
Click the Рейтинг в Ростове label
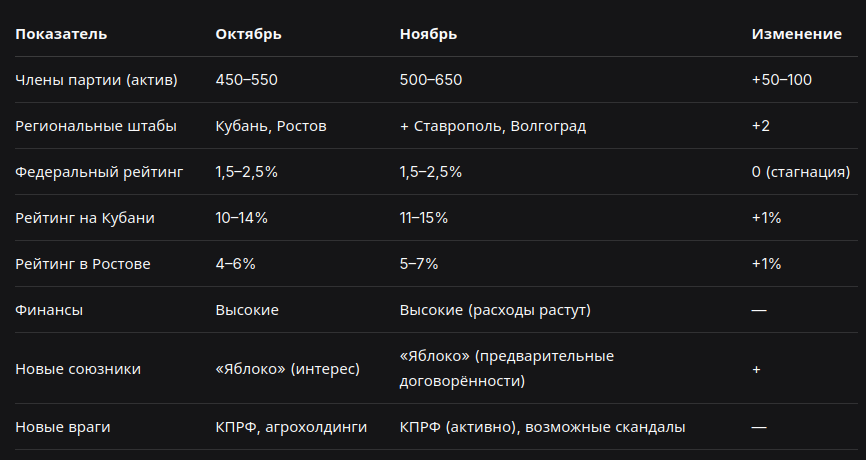point(82,263)
